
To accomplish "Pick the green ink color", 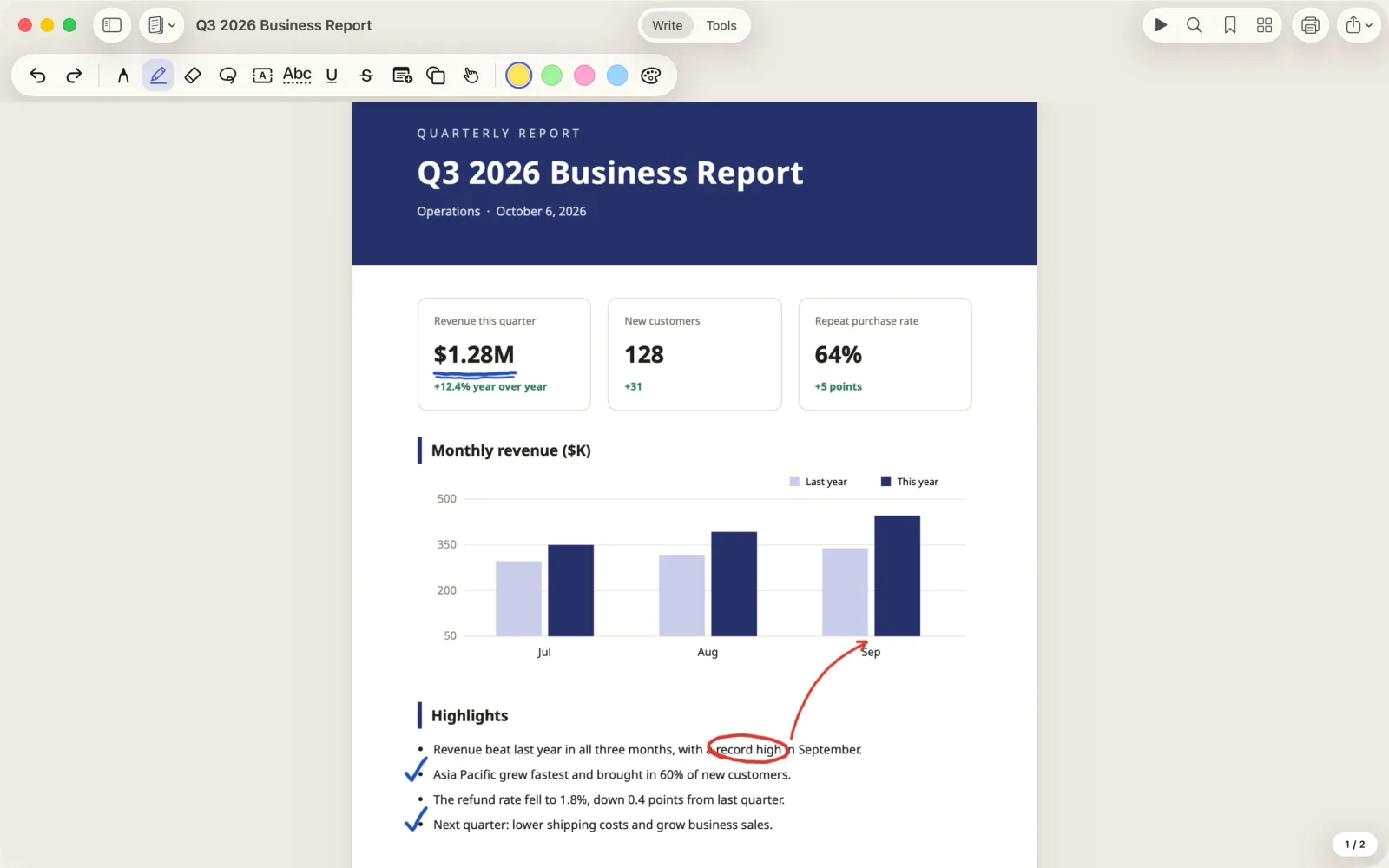I will point(551,76).
